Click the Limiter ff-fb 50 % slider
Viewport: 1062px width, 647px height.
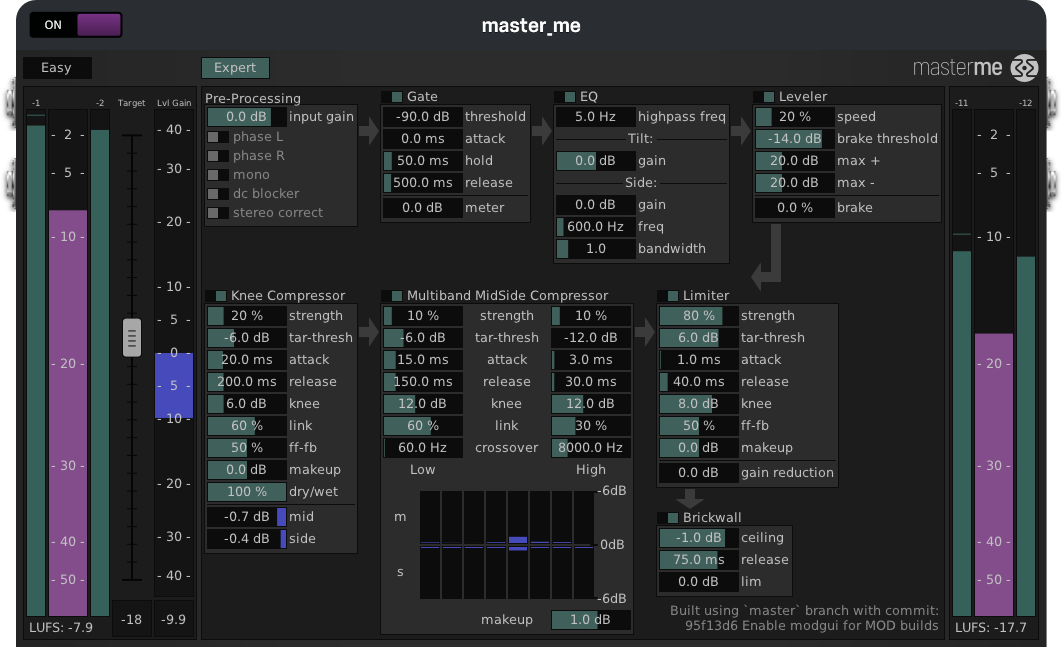(x=698, y=425)
